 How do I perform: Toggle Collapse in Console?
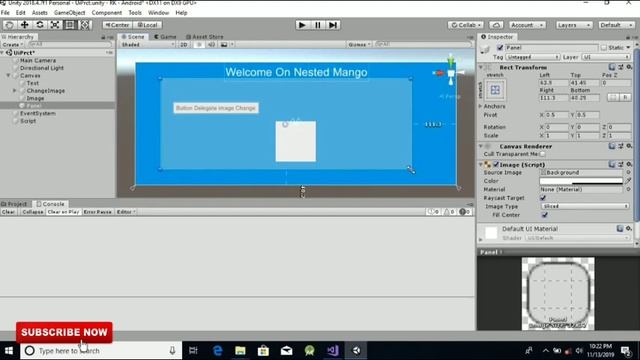(x=33, y=212)
